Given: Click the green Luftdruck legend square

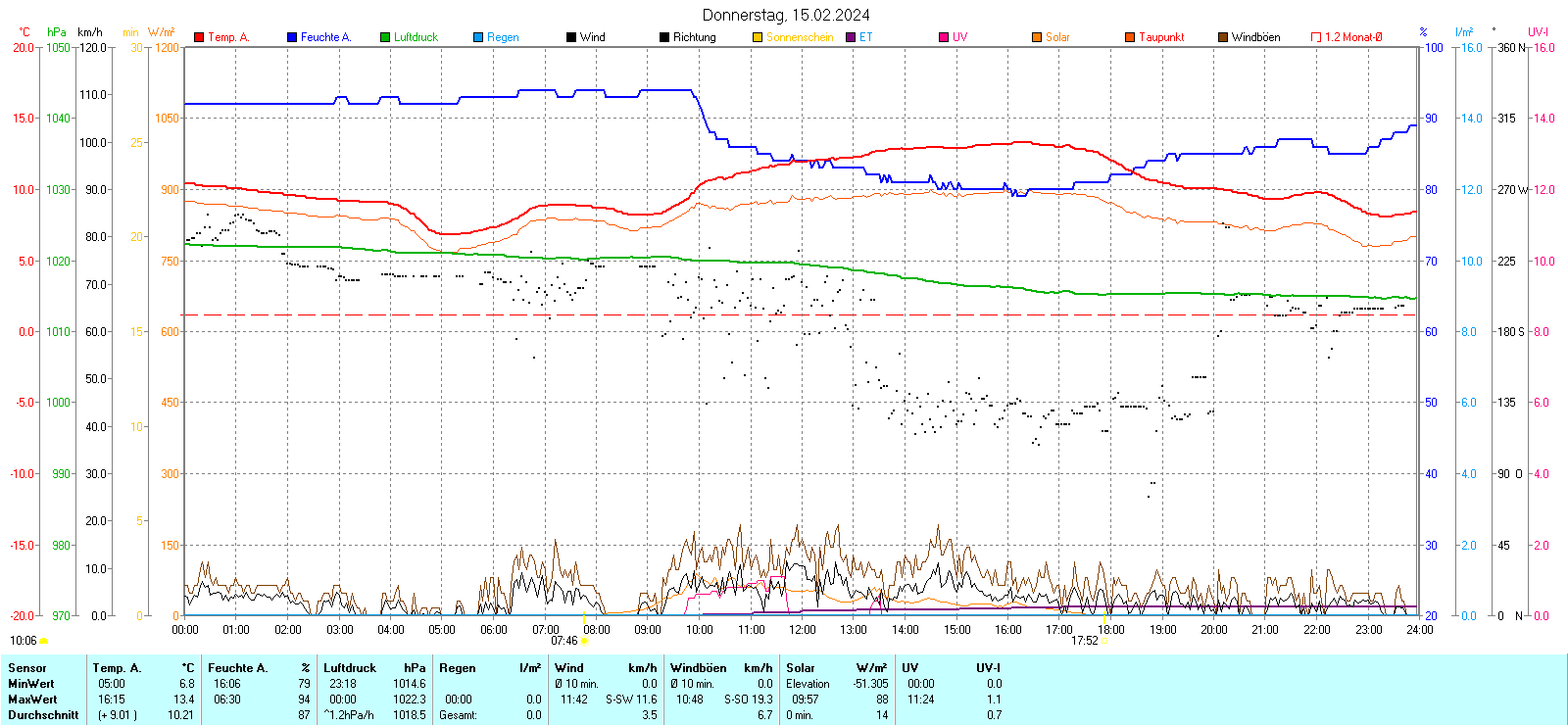Looking at the screenshot, I should pos(385,37).
